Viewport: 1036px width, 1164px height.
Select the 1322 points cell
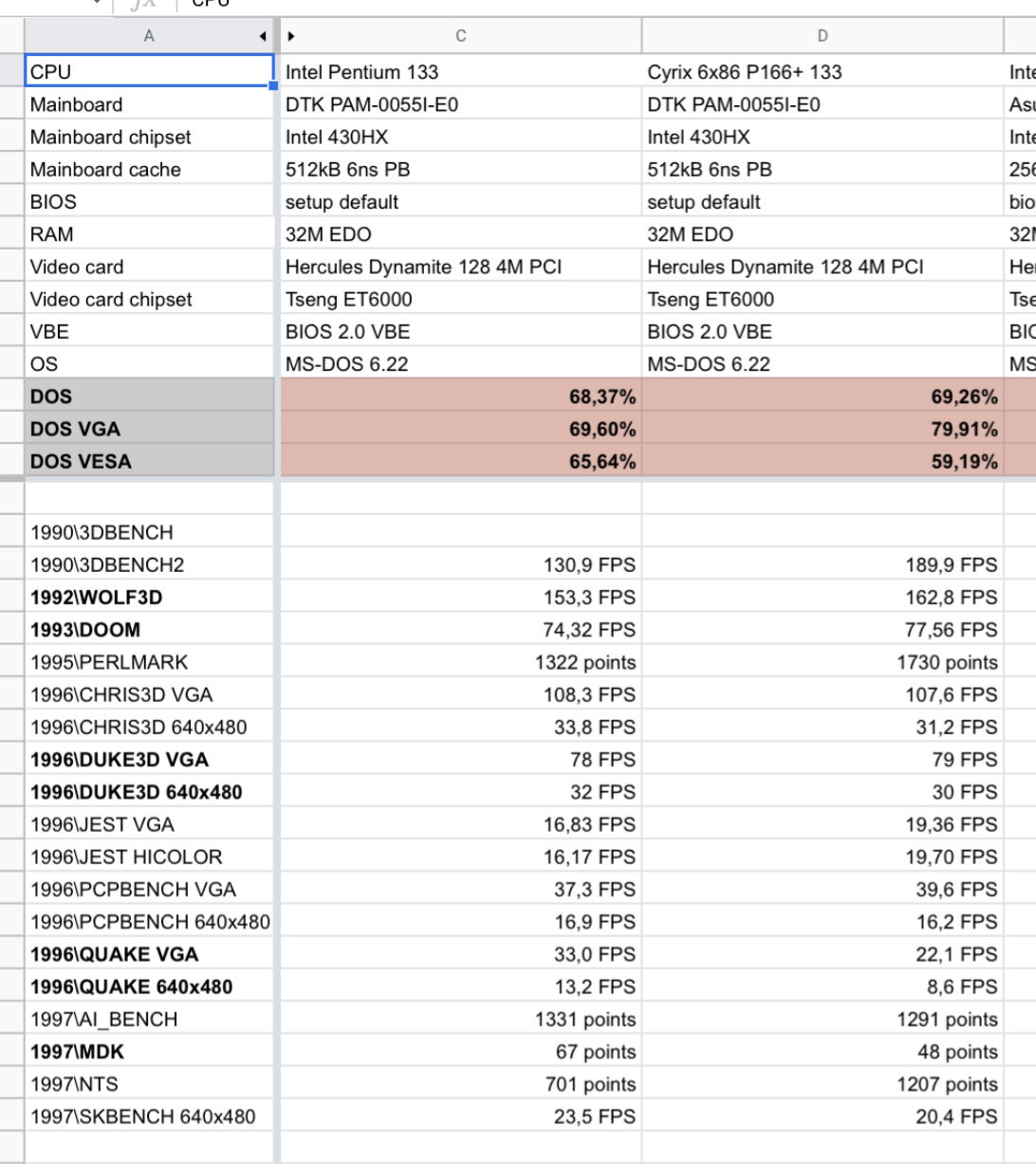tap(461, 661)
